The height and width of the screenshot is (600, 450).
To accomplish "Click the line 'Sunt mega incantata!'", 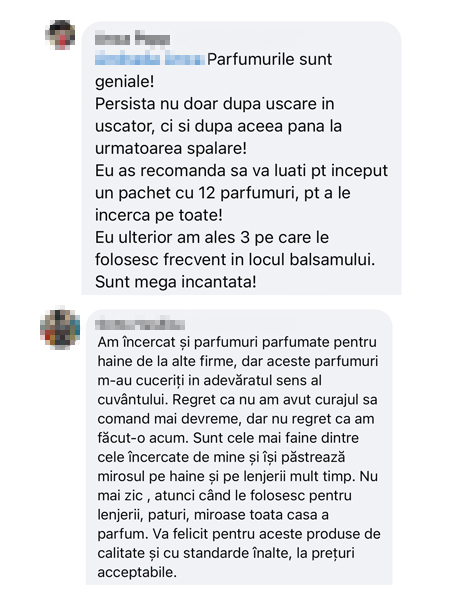I will tap(176, 282).
